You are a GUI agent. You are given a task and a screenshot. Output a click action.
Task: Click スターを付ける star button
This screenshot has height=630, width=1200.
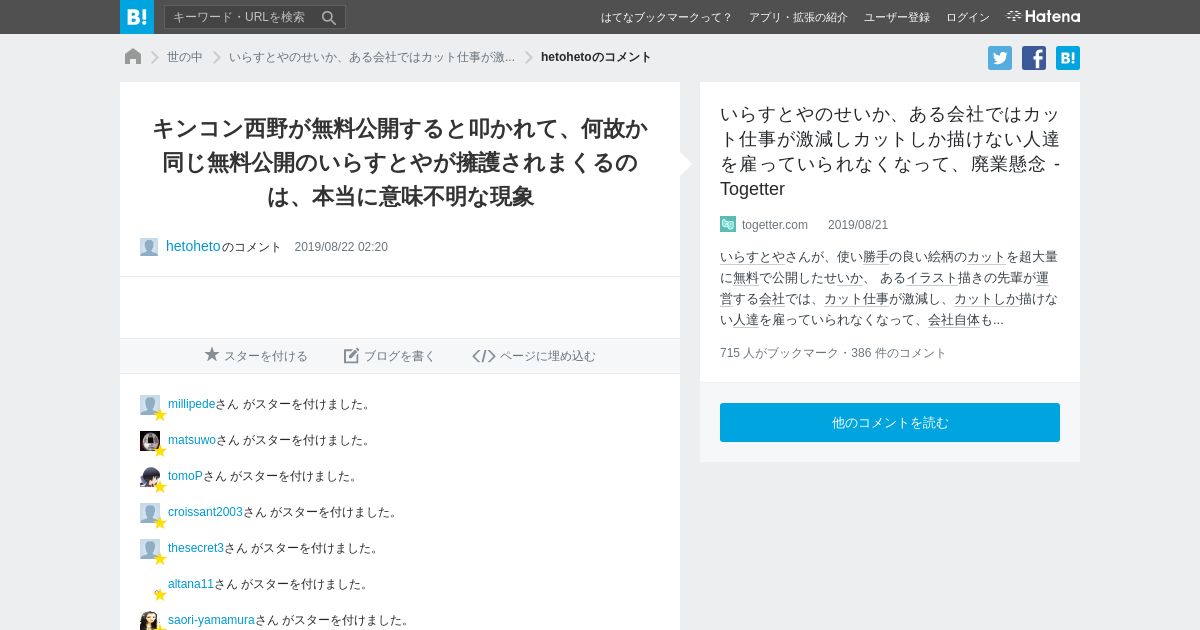click(x=256, y=356)
